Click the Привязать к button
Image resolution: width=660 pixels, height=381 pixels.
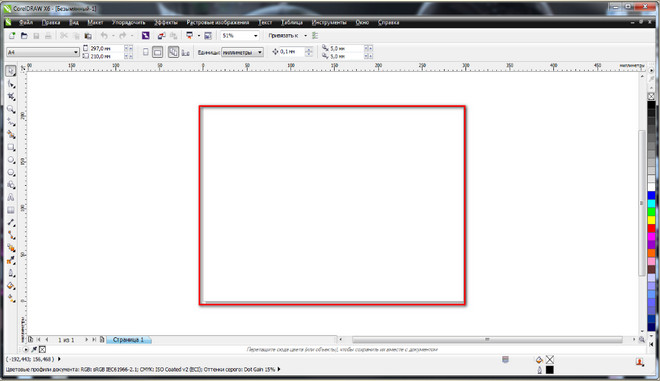click(283, 36)
